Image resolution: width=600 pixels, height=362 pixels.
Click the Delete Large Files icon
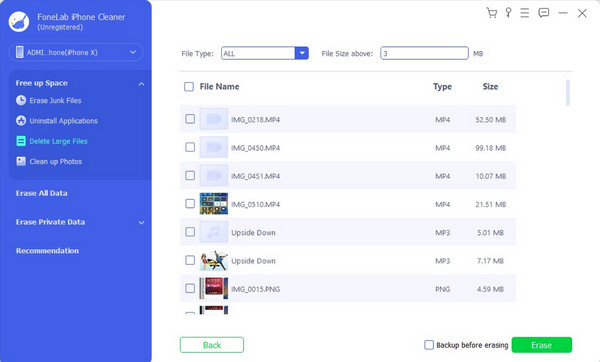pyautogui.click(x=21, y=141)
